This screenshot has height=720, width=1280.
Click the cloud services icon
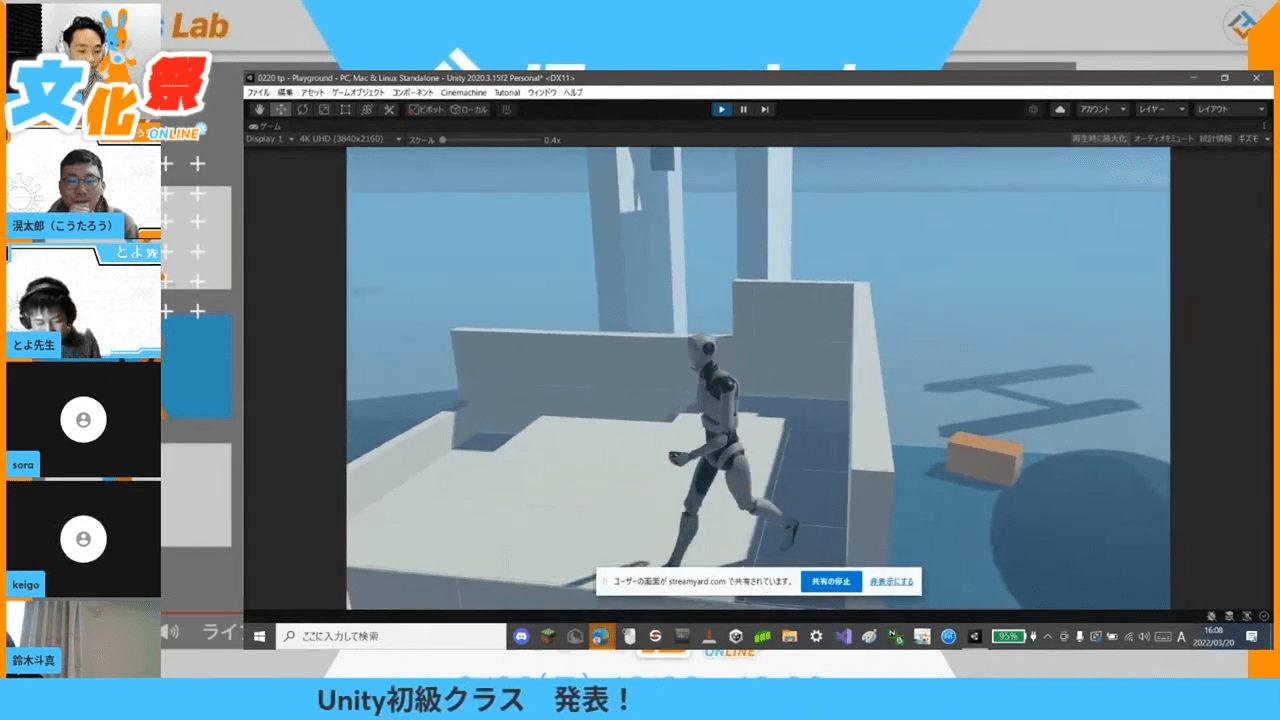click(x=1061, y=109)
